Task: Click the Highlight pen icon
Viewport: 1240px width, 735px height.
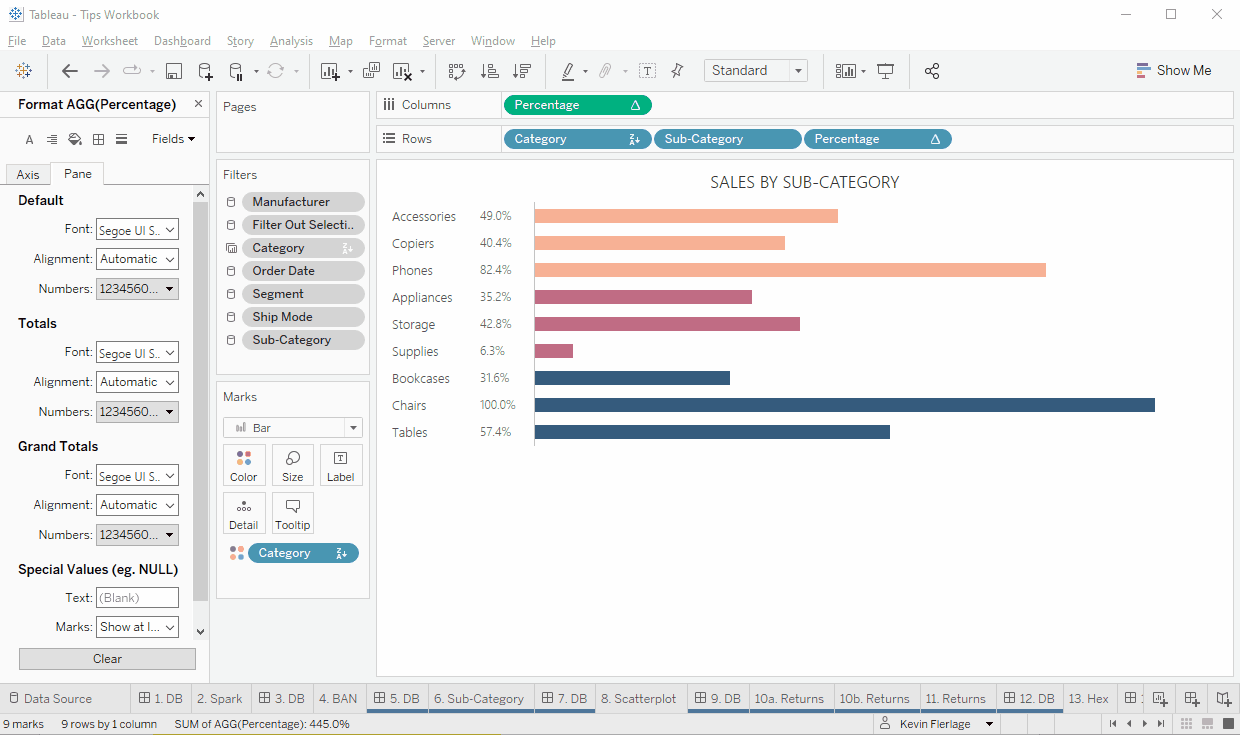Action: pyautogui.click(x=568, y=71)
